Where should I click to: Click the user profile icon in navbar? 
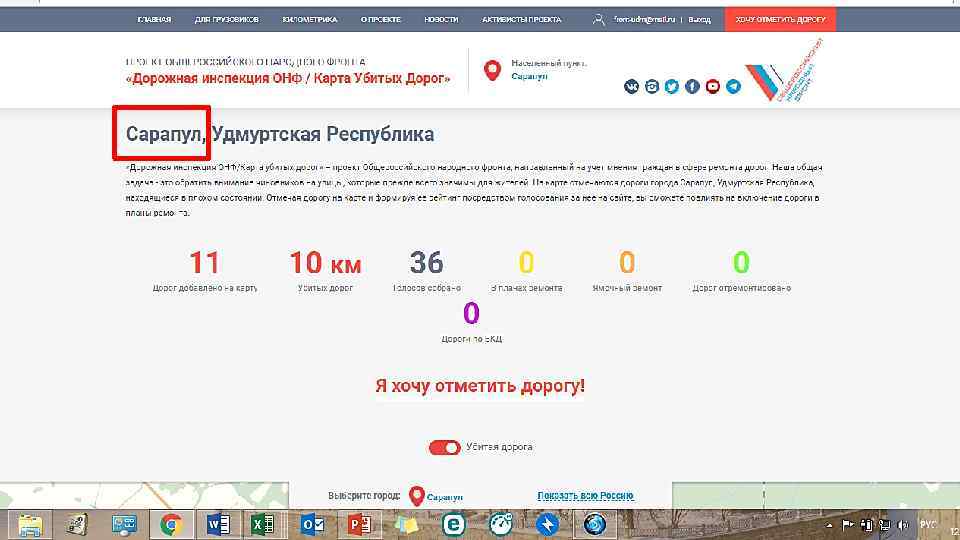[598, 20]
